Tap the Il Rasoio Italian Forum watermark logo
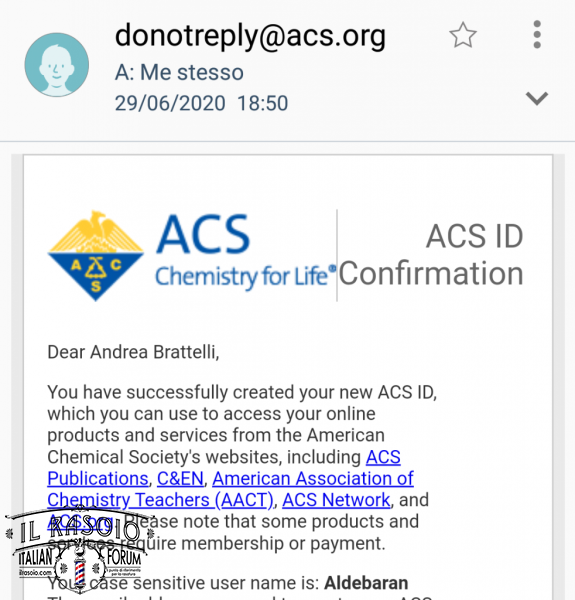Screen dimensions: 575x600 (79, 548)
